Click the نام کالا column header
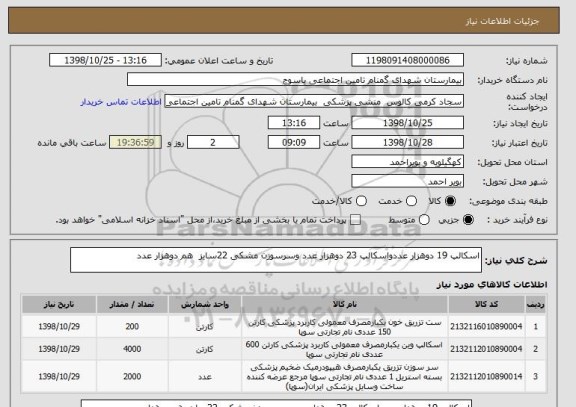 coord(345,304)
